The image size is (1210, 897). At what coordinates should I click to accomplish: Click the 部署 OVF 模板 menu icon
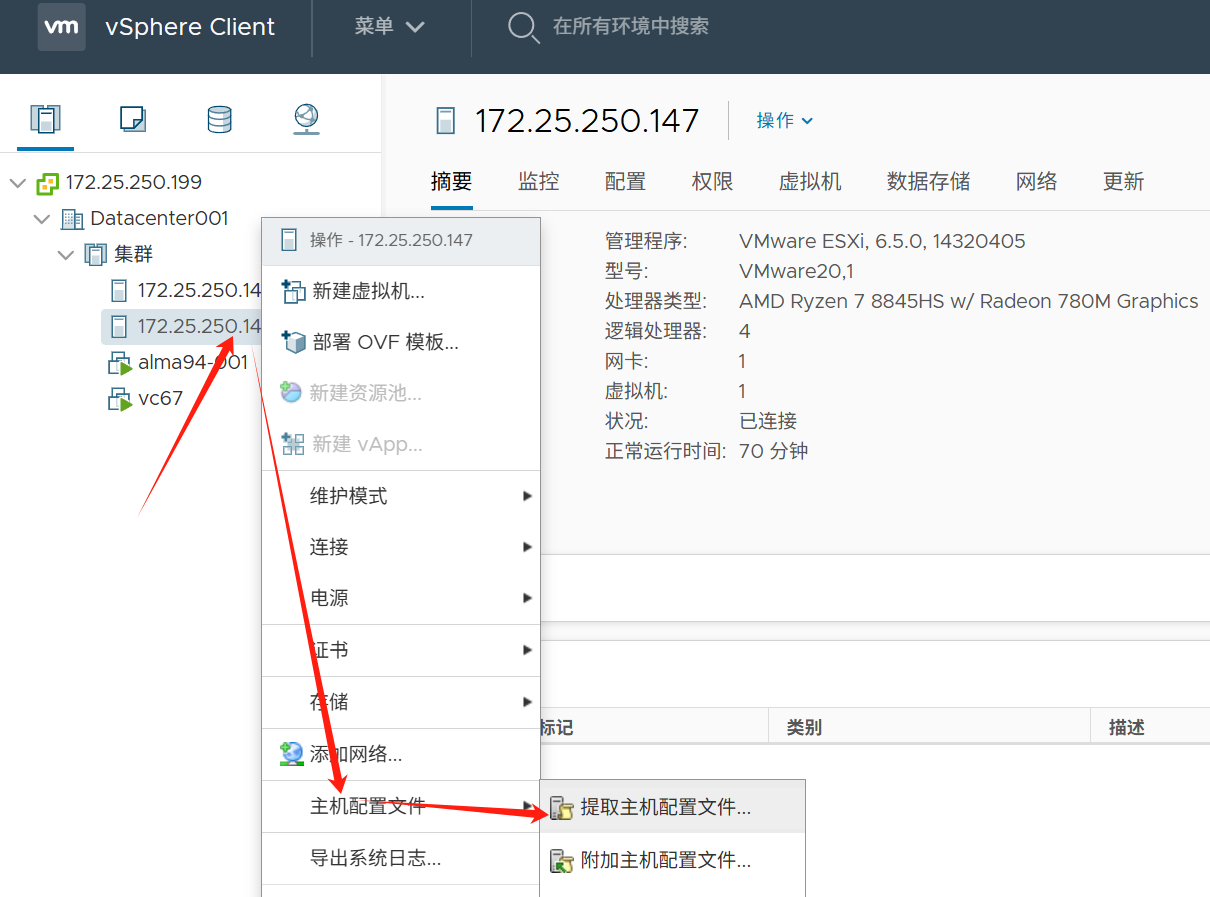point(293,343)
